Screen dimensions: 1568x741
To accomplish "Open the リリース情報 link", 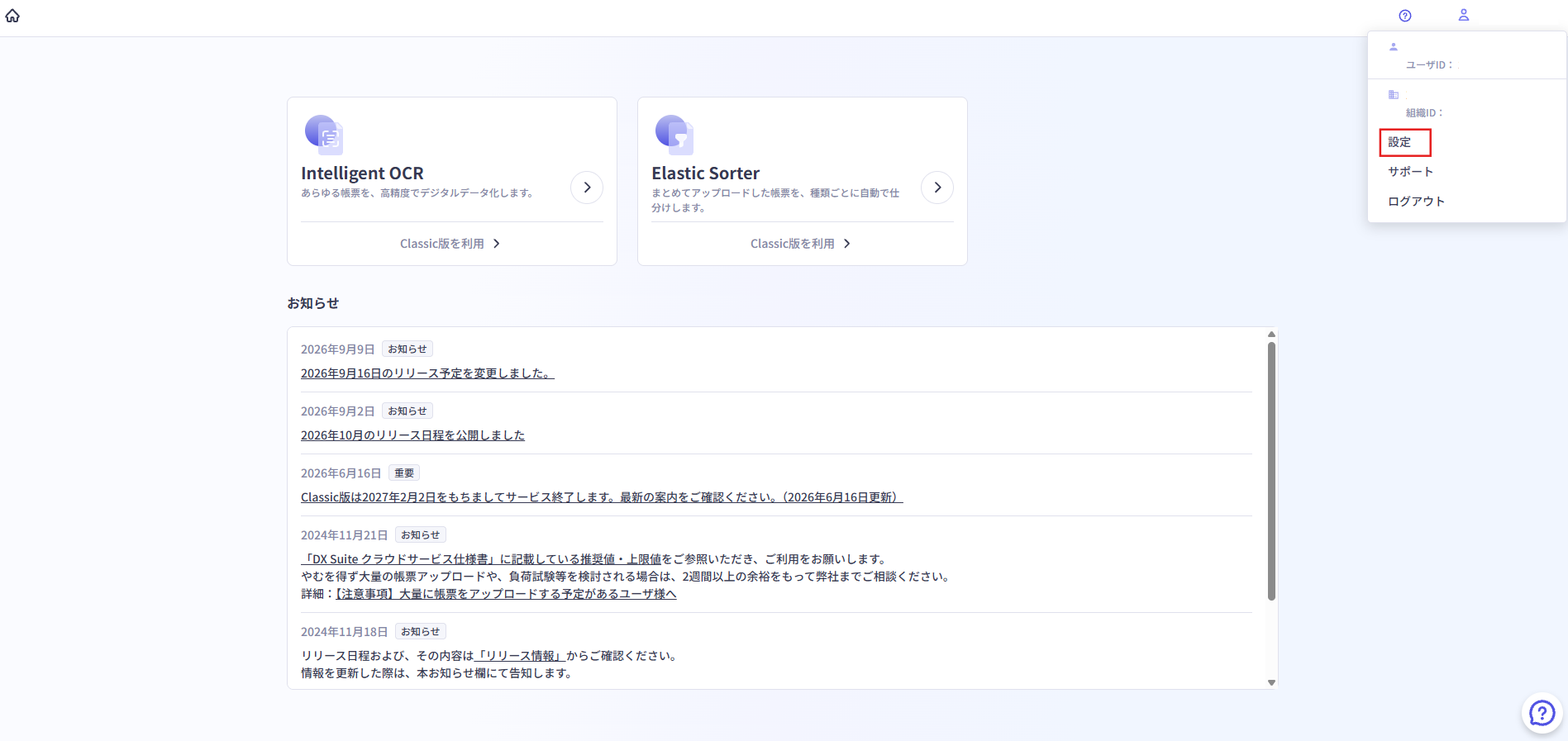I will (x=521, y=656).
